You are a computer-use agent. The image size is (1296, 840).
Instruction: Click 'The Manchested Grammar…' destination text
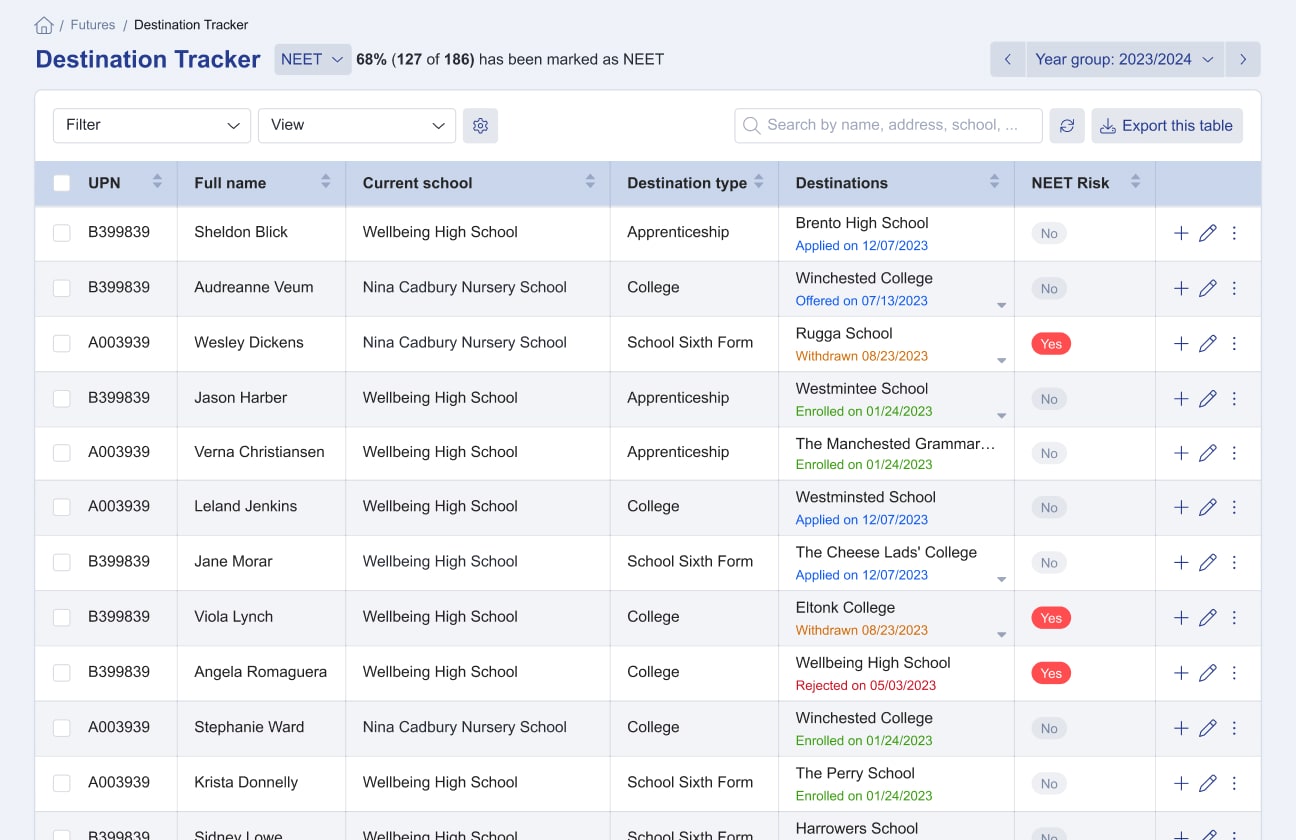(896, 444)
